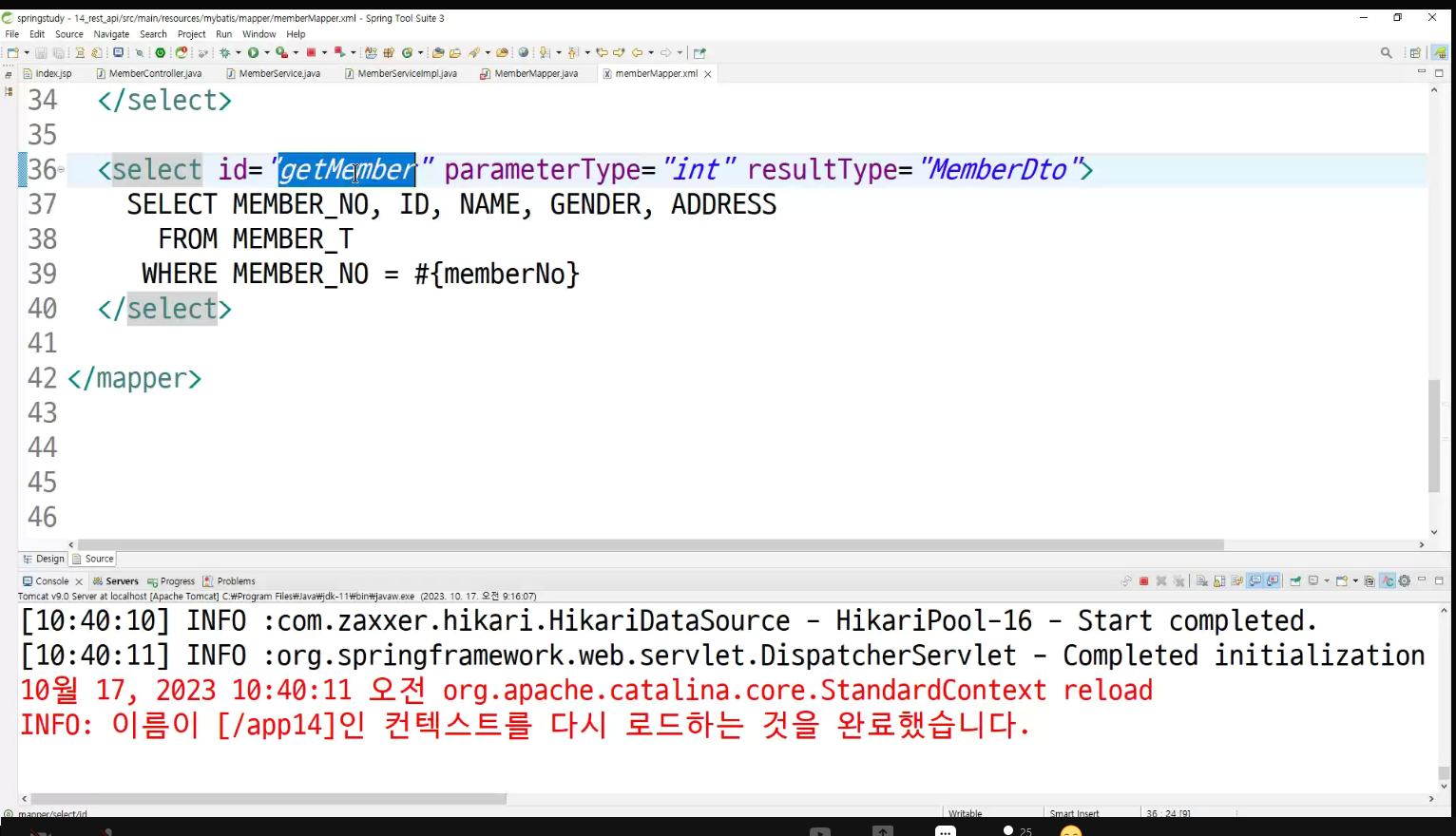Image resolution: width=1456 pixels, height=836 pixels.
Task: Select the Progress view tab
Action: [x=171, y=581]
